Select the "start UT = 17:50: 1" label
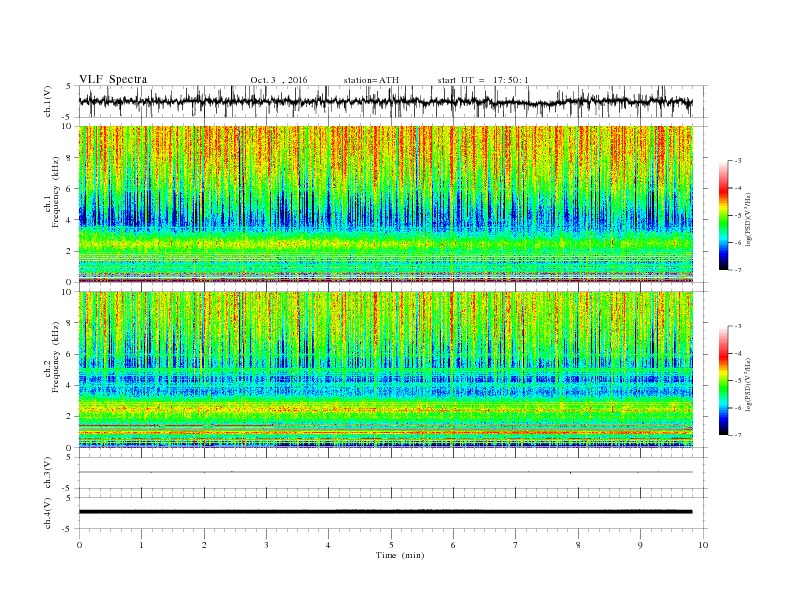Screen dimensions: 792x612 pos(483,80)
